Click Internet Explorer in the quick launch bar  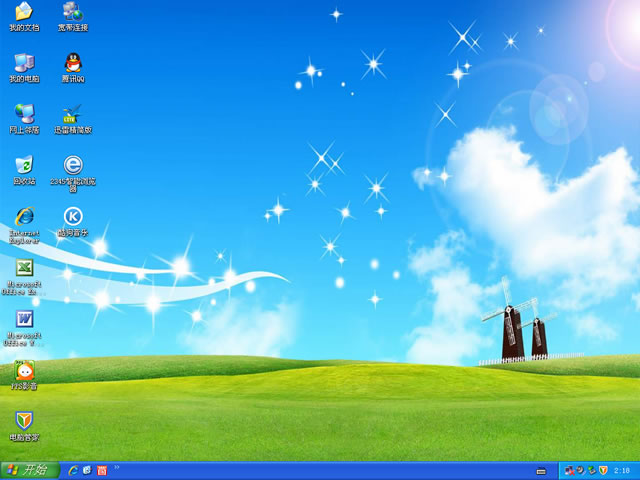(x=73, y=470)
